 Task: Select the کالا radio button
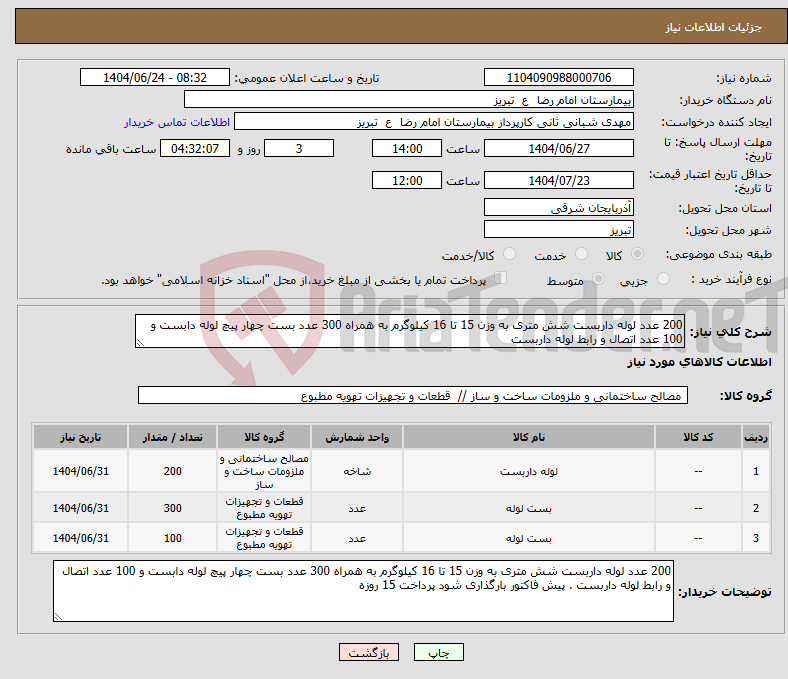tap(638, 255)
